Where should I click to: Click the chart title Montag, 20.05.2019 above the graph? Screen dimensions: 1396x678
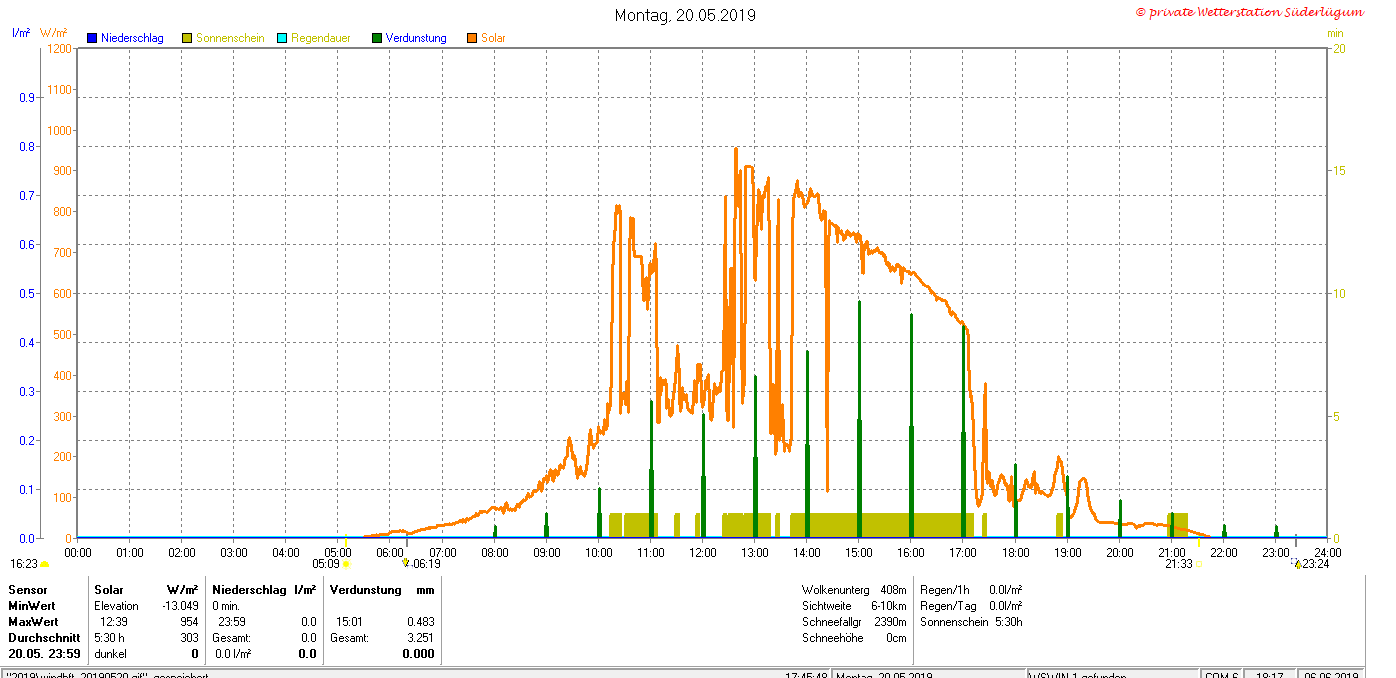click(685, 15)
